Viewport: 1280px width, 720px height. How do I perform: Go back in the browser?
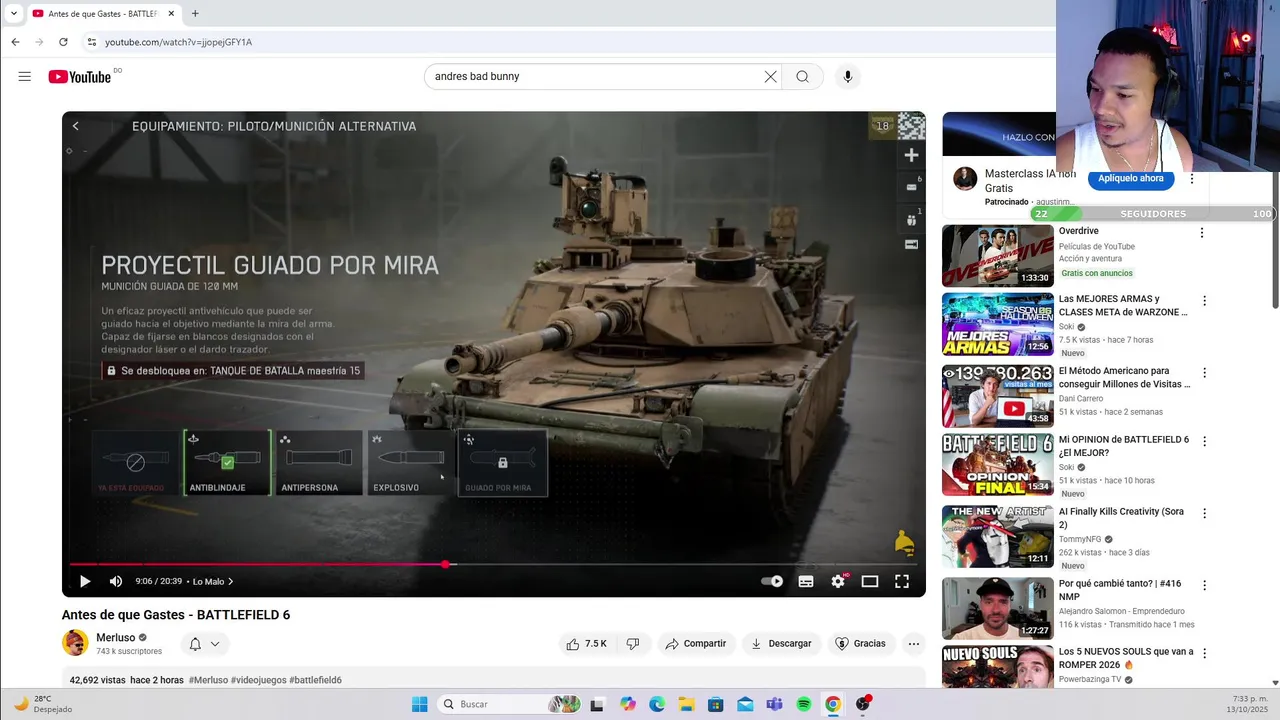click(x=15, y=42)
